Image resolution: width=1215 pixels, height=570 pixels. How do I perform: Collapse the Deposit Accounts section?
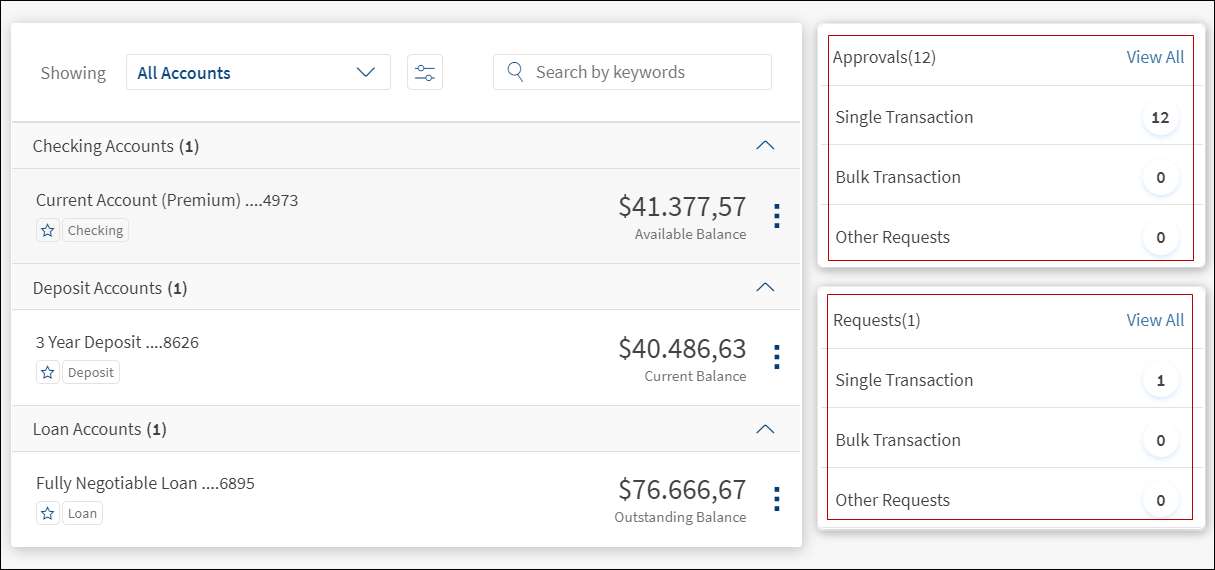click(x=765, y=288)
